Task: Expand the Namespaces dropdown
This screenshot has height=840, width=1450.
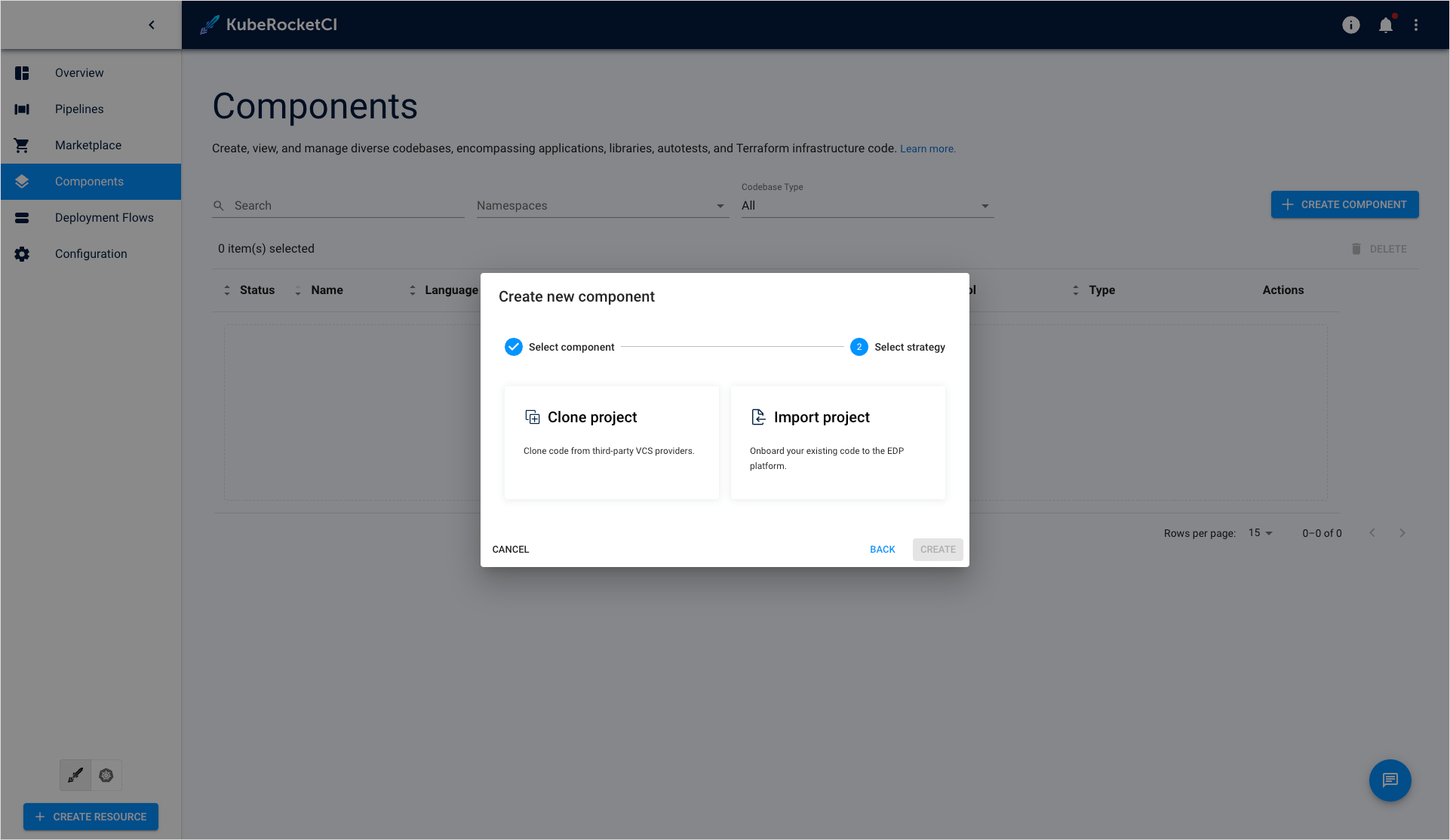Action: (602, 206)
